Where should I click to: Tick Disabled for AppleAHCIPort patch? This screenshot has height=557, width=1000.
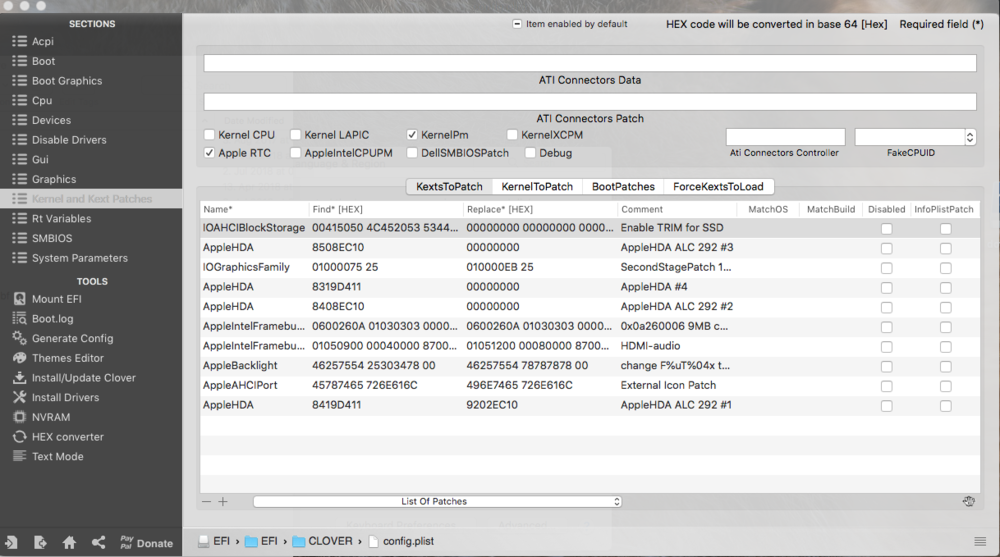coord(886,386)
